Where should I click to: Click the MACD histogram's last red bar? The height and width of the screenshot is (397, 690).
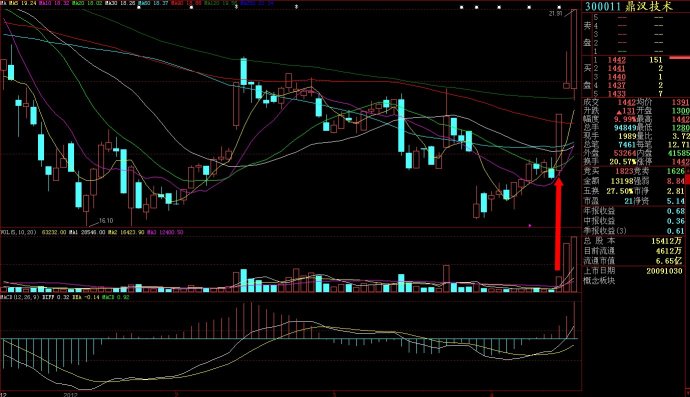[x=574, y=320]
